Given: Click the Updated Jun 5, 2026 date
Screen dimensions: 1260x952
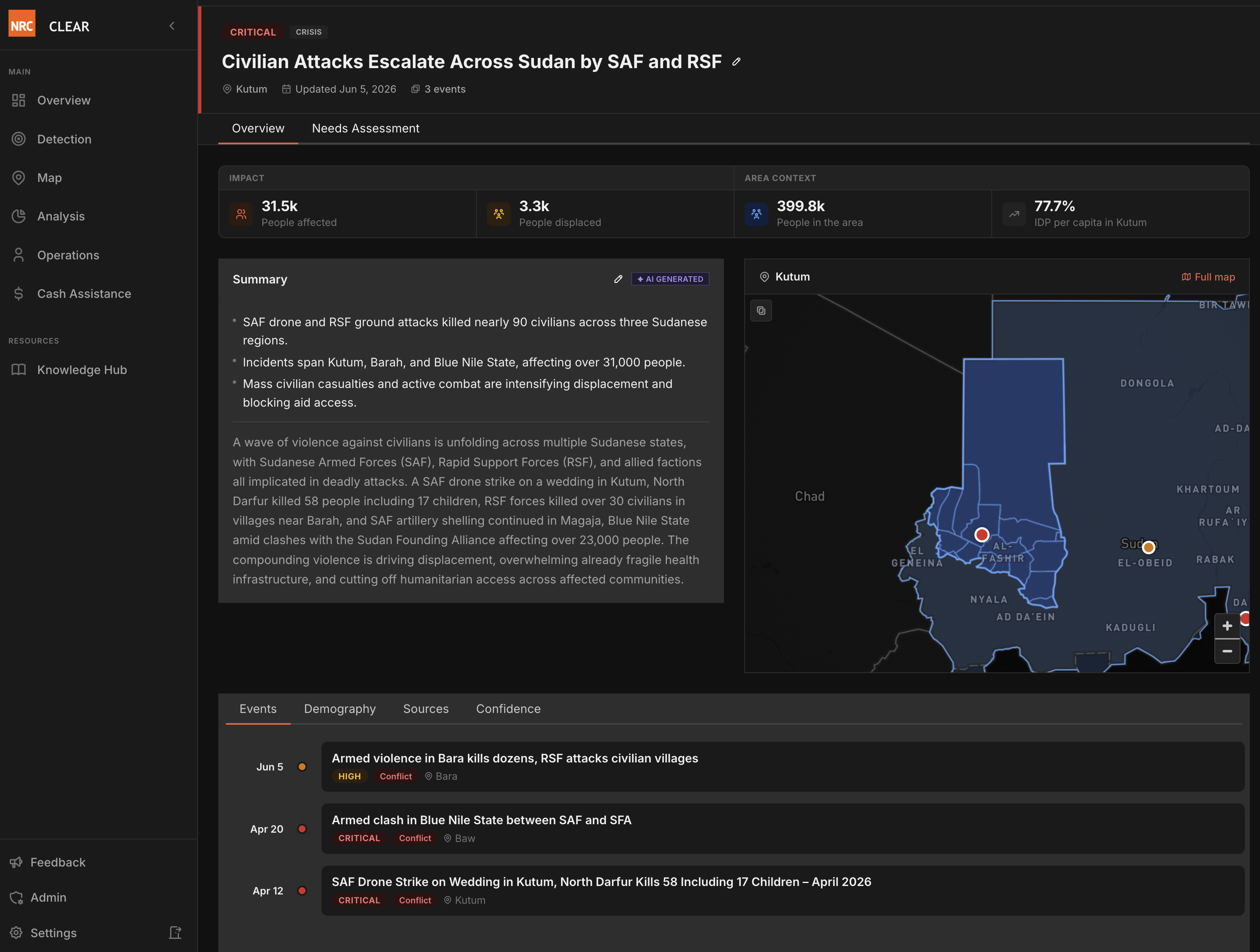Looking at the screenshot, I should [x=339, y=89].
